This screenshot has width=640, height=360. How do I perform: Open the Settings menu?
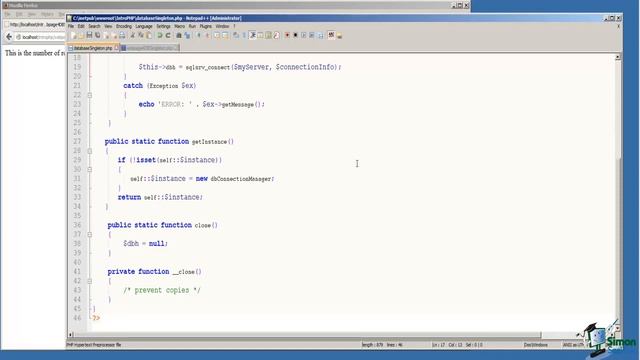click(x=163, y=26)
